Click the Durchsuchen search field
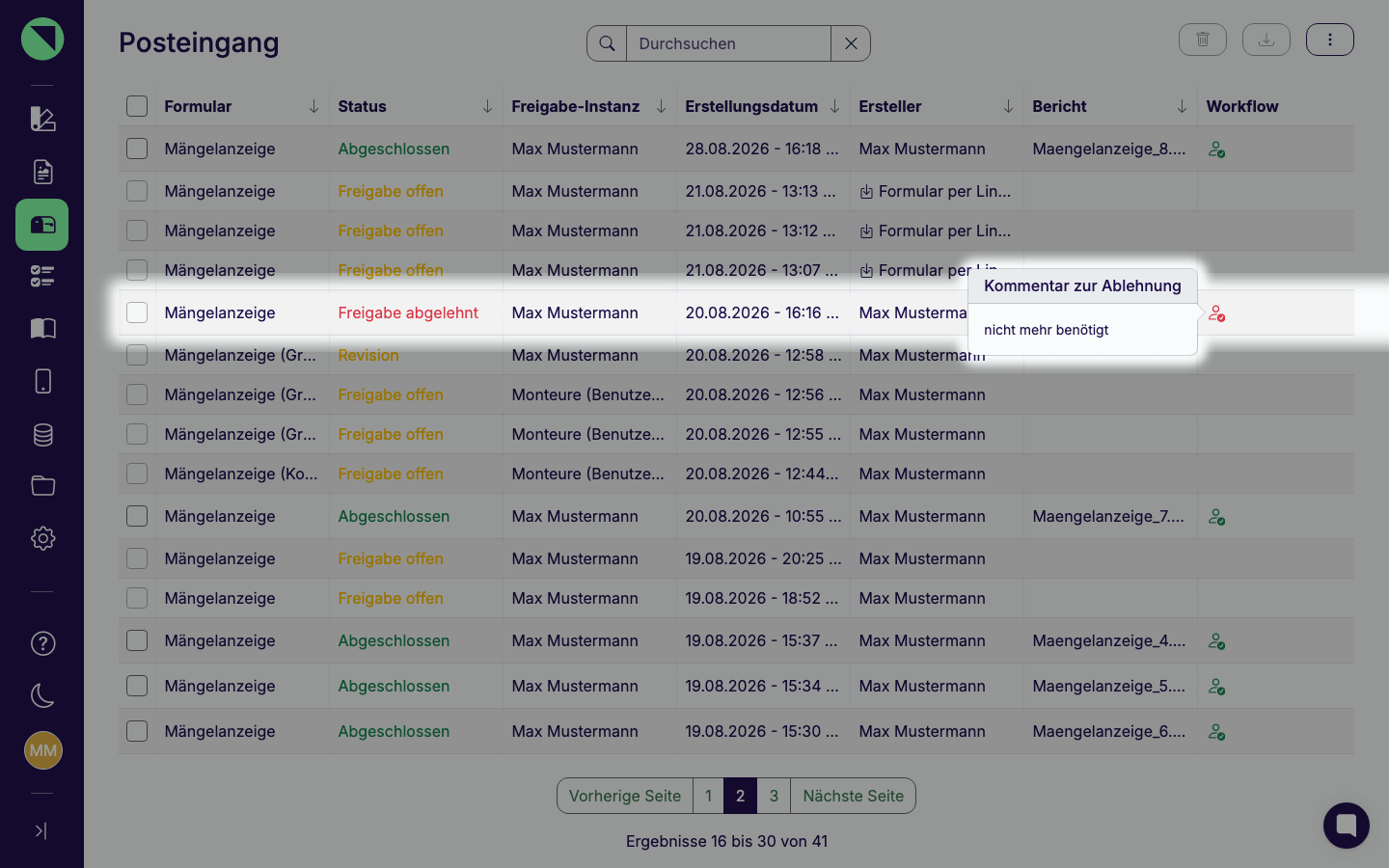The image size is (1389, 868). click(728, 43)
